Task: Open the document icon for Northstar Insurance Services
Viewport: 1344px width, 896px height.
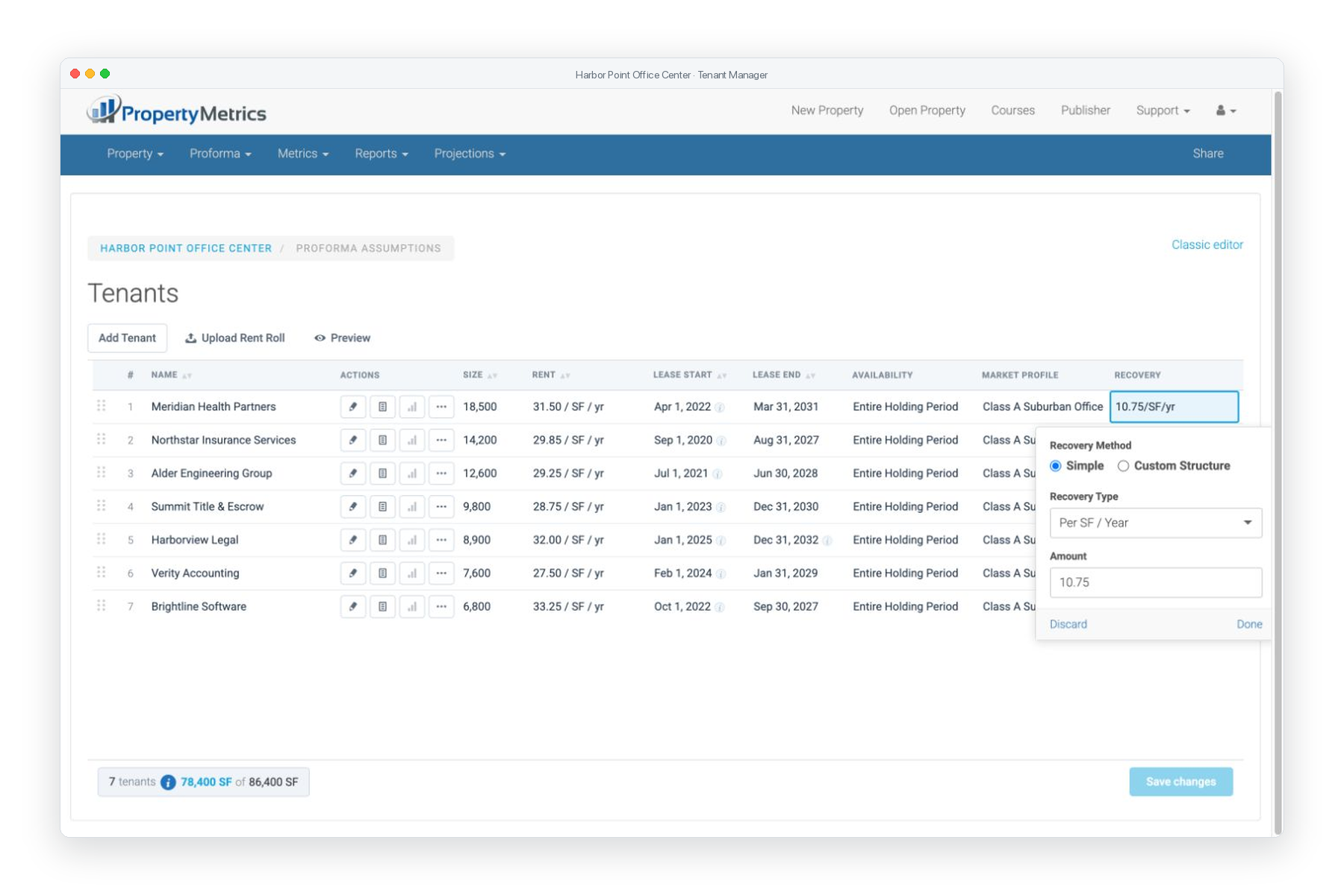Action: point(382,440)
